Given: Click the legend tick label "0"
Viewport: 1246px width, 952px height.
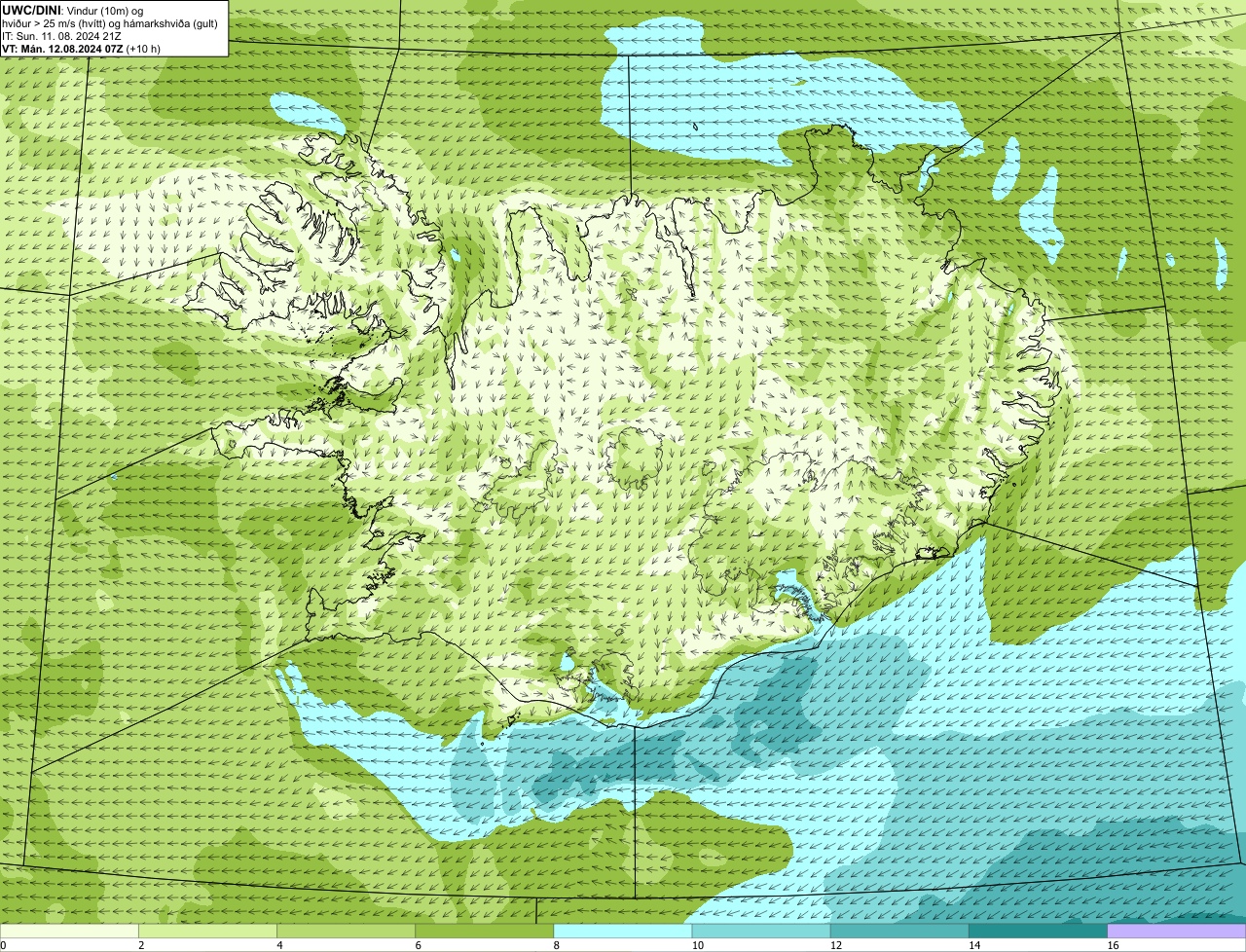Looking at the screenshot, I should 3,945.
